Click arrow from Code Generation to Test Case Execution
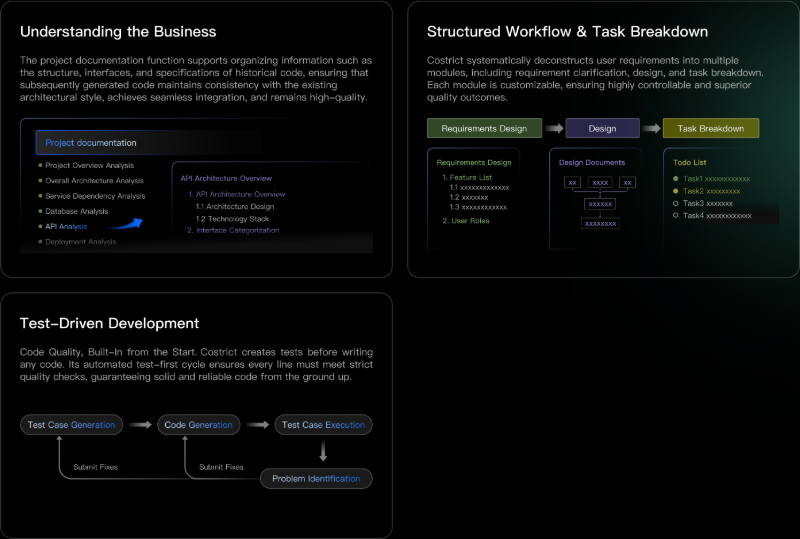 (258, 425)
